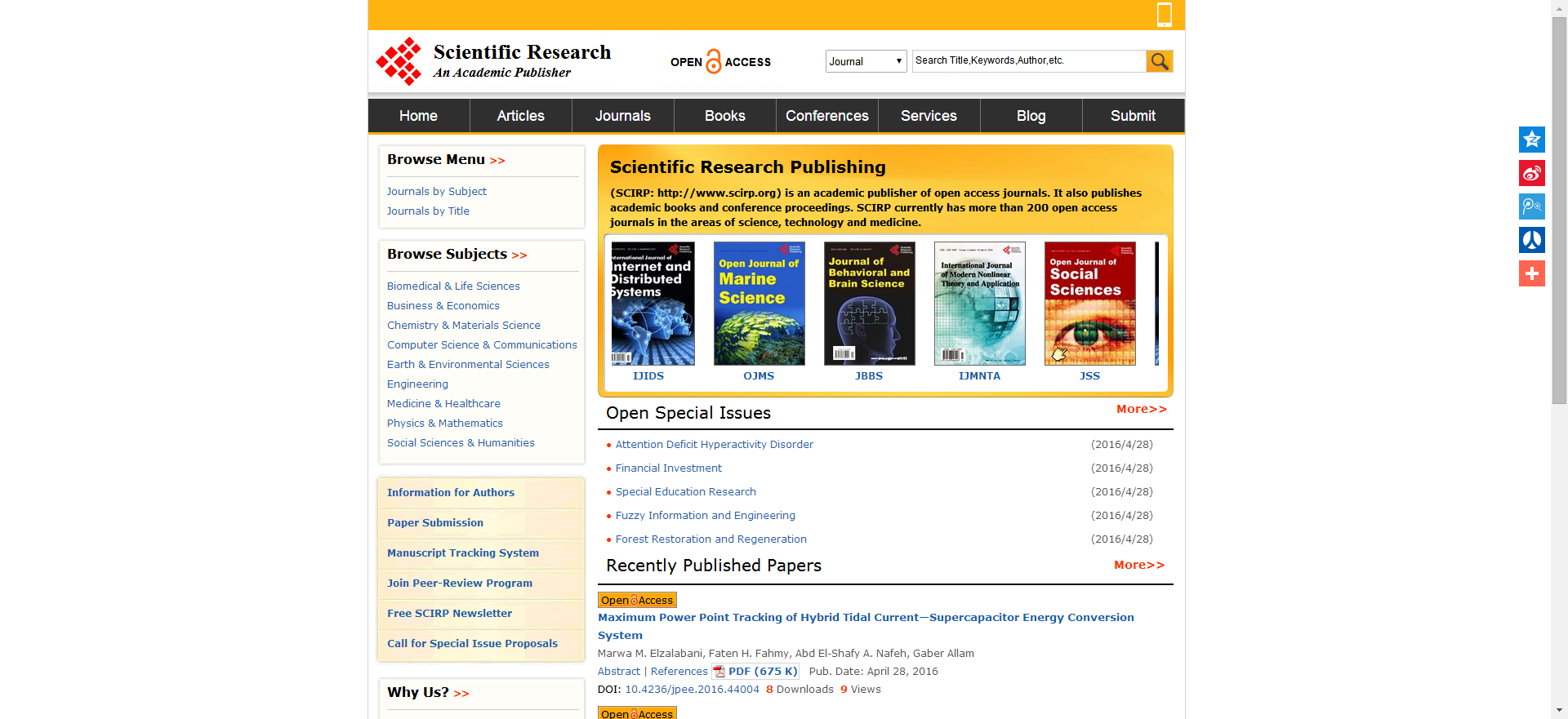
Task: Open Journals by Title link
Action: click(x=428, y=211)
